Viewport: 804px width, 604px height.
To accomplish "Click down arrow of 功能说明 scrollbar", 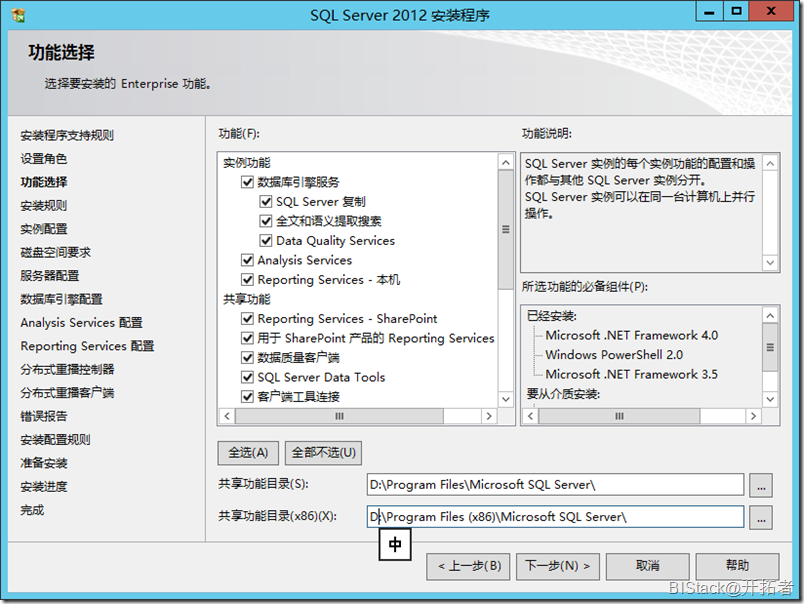I will pyautogui.click(x=770, y=263).
